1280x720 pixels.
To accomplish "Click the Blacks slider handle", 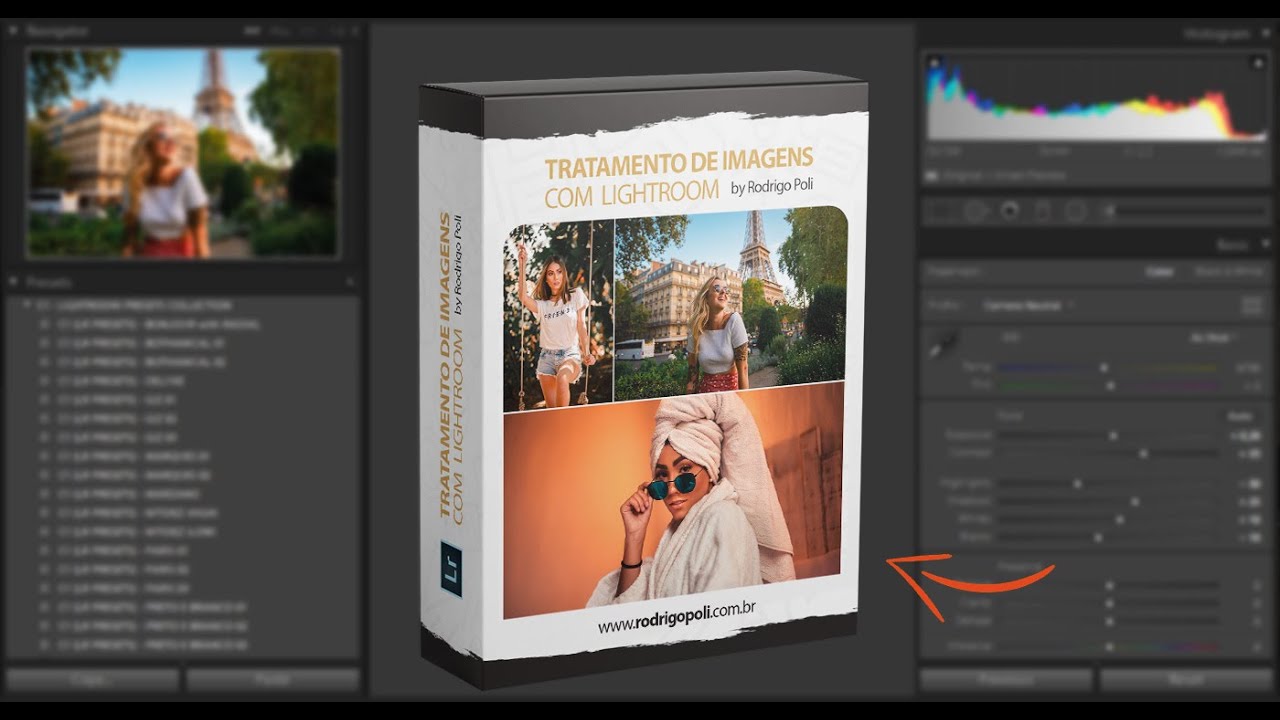I will [1098, 537].
